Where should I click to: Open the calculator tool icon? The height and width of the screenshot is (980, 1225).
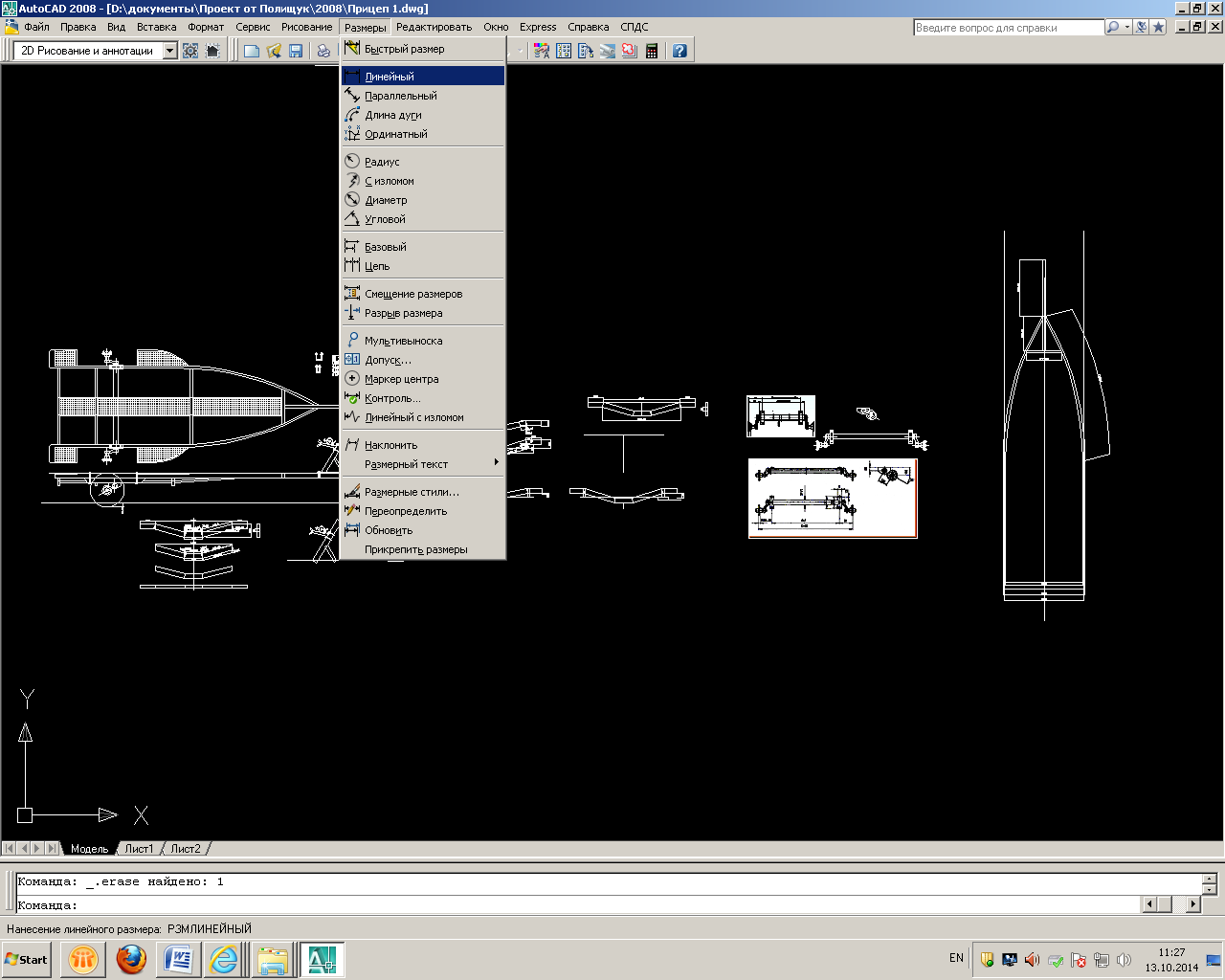652,51
